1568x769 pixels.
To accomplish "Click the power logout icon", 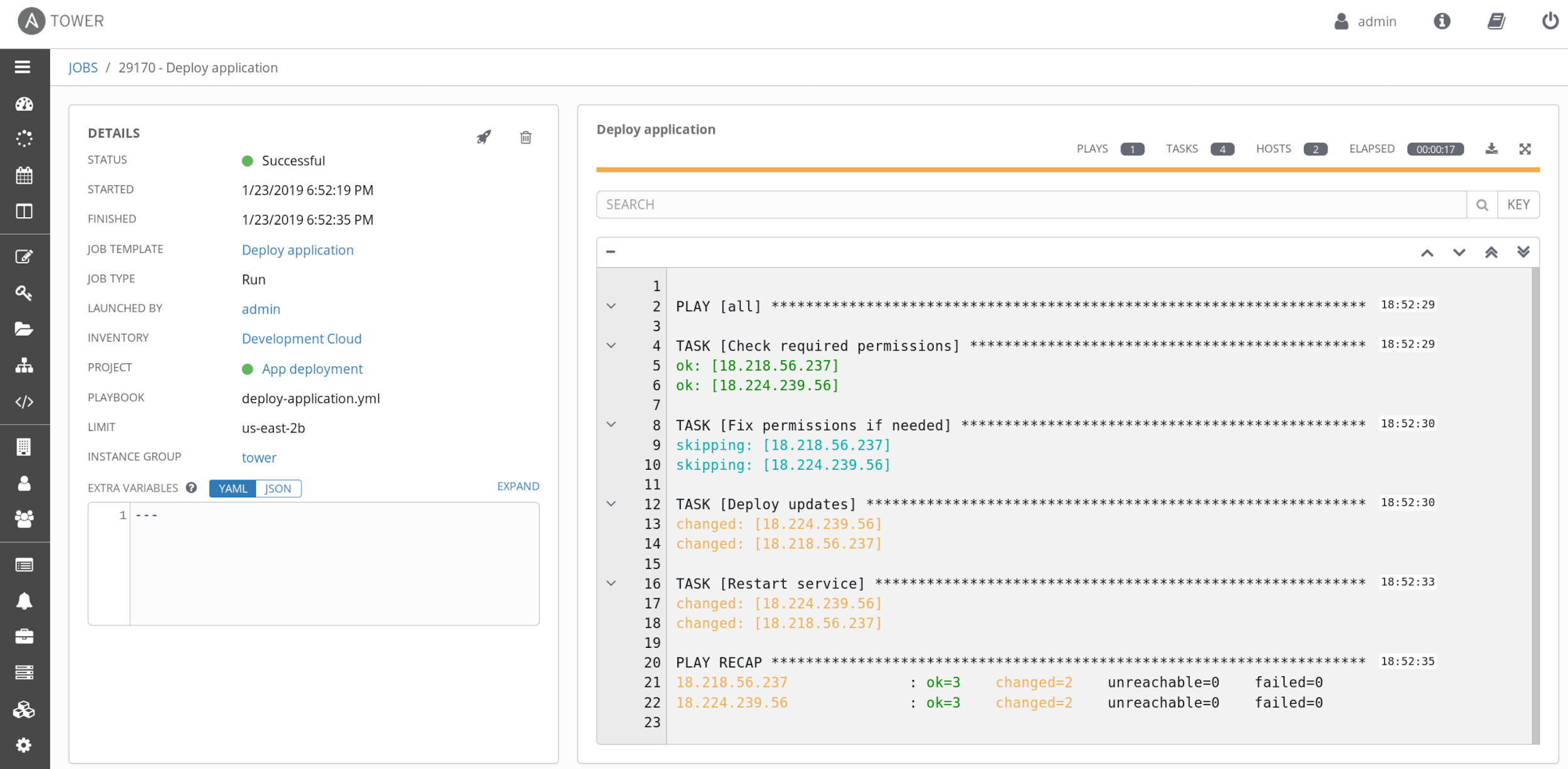I will click(1550, 21).
